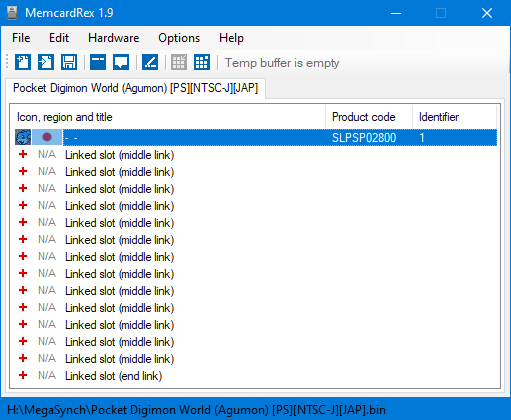Save the memory card using floppy disk icon
The image size is (511, 420).
[69, 62]
